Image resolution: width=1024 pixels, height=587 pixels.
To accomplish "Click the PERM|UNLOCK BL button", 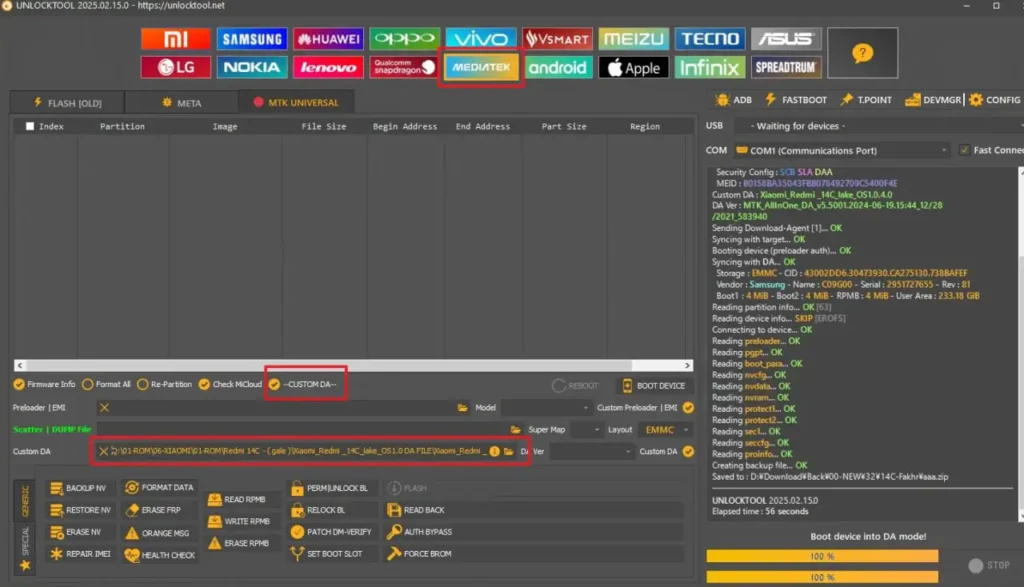I will [330, 488].
